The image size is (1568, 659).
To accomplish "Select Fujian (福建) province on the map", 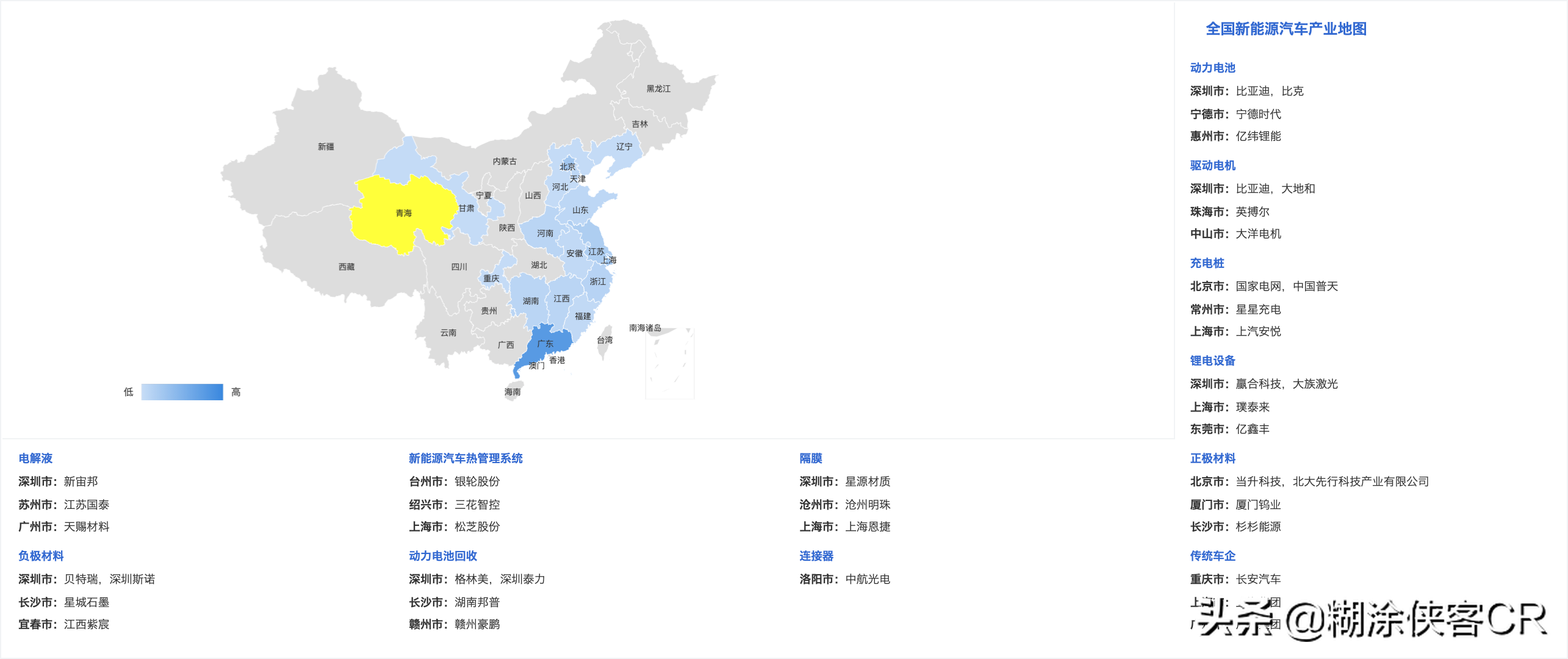I will [583, 316].
